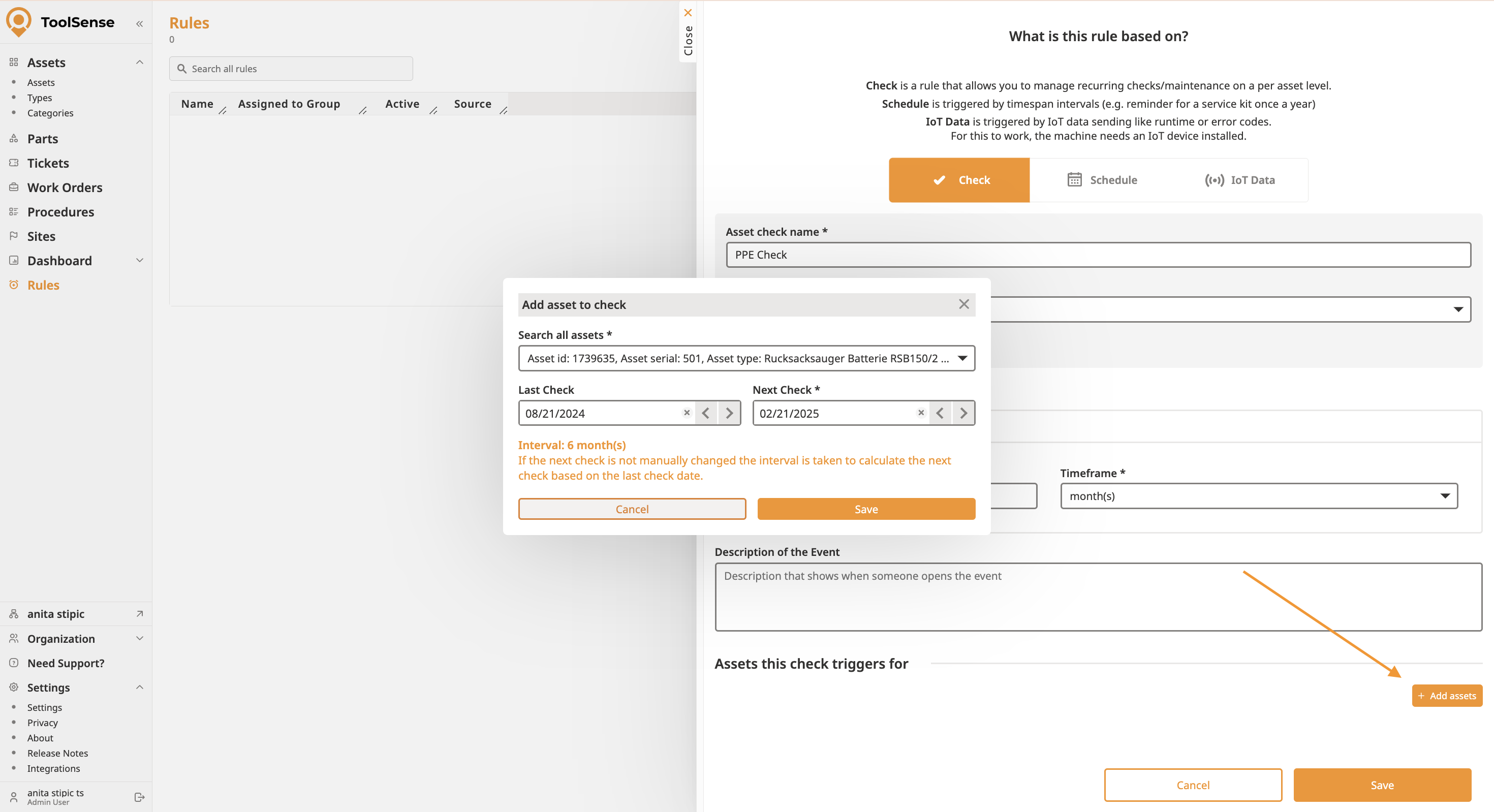1494x812 pixels.
Task: Clear the Next Check date with x icon
Action: 921,413
